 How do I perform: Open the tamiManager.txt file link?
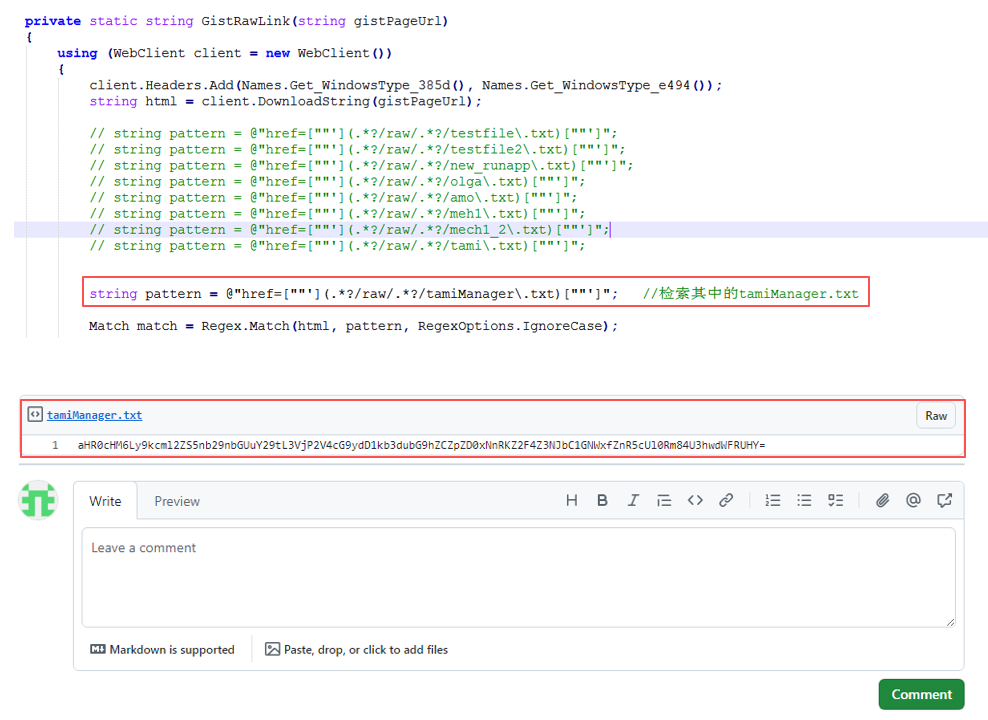tap(94, 415)
